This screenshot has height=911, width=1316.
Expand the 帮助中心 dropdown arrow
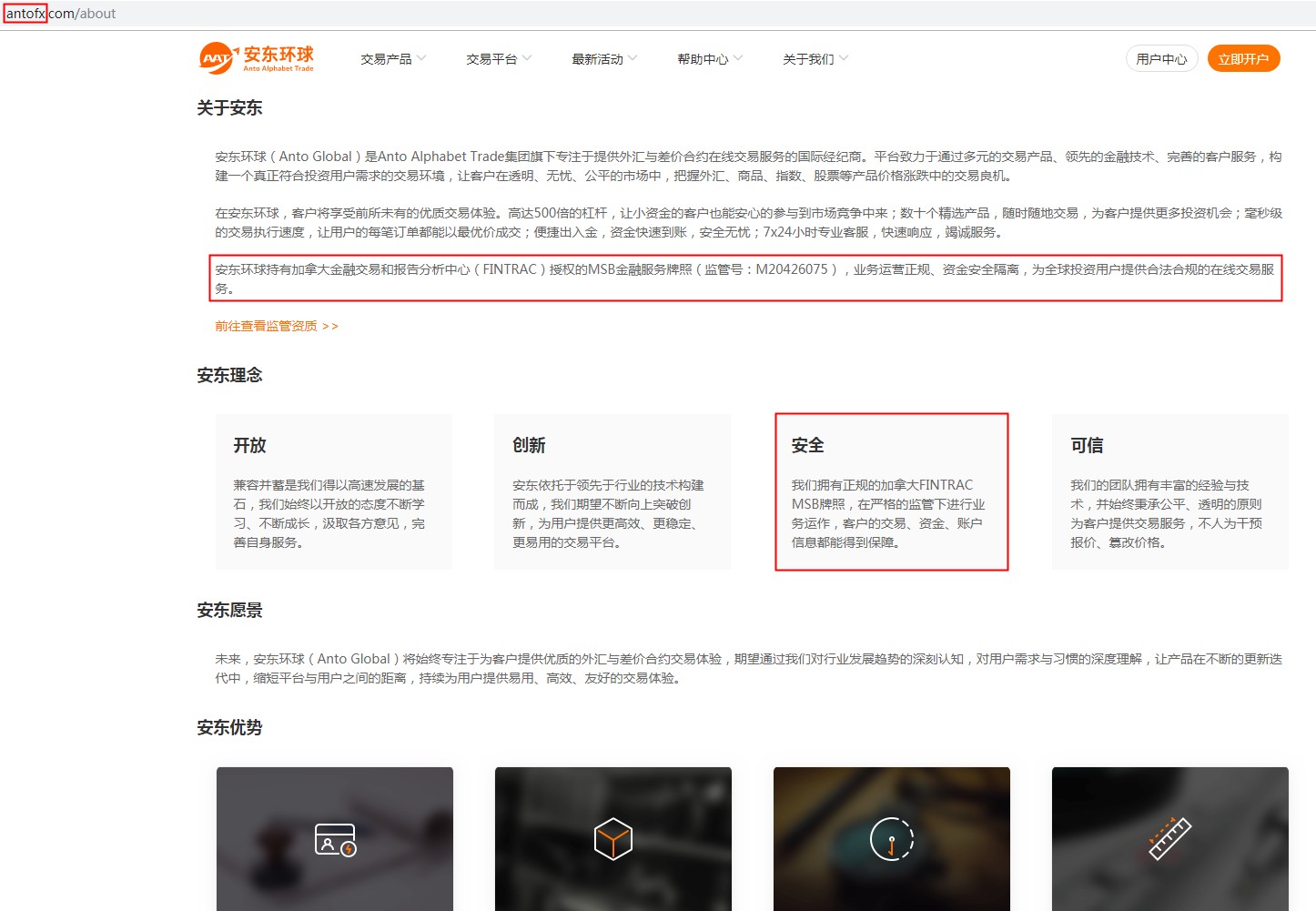click(738, 58)
